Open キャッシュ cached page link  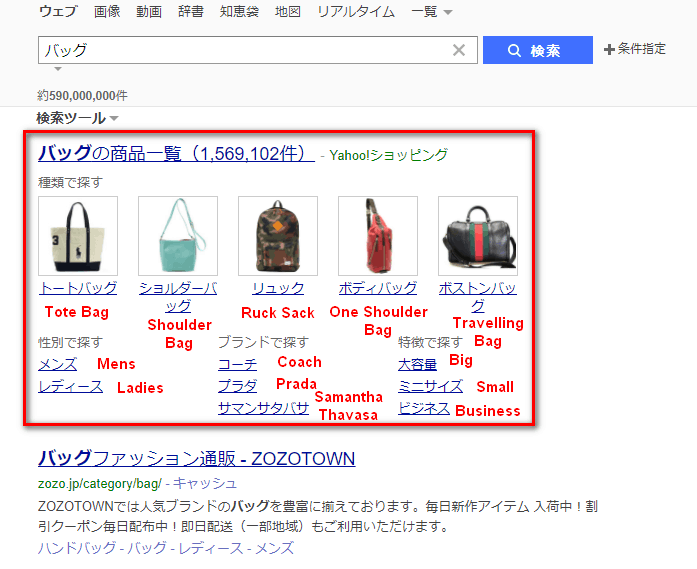[x=204, y=483]
